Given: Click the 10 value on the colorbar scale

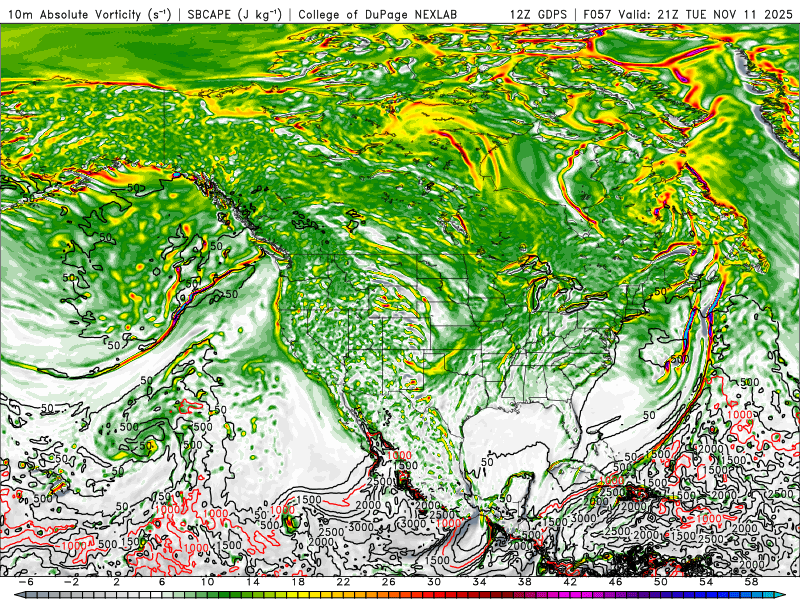Looking at the screenshot, I should pos(208,582).
